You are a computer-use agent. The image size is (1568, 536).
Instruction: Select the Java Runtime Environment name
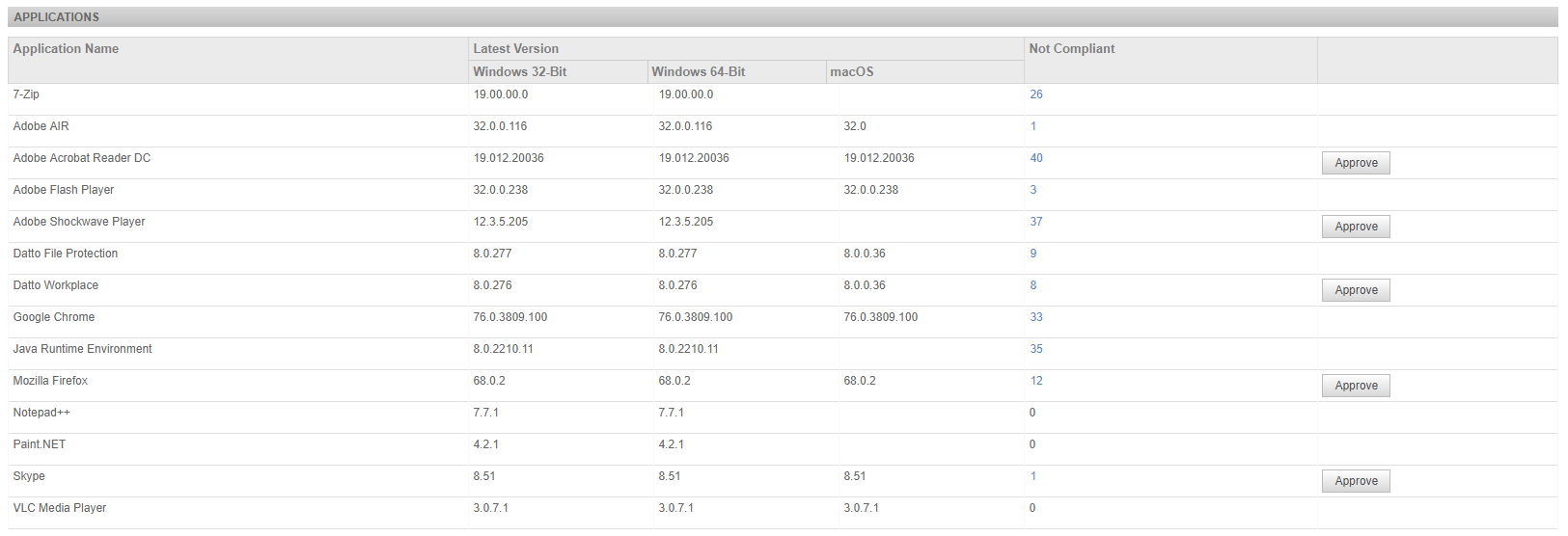pyautogui.click(x=82, y=349)
